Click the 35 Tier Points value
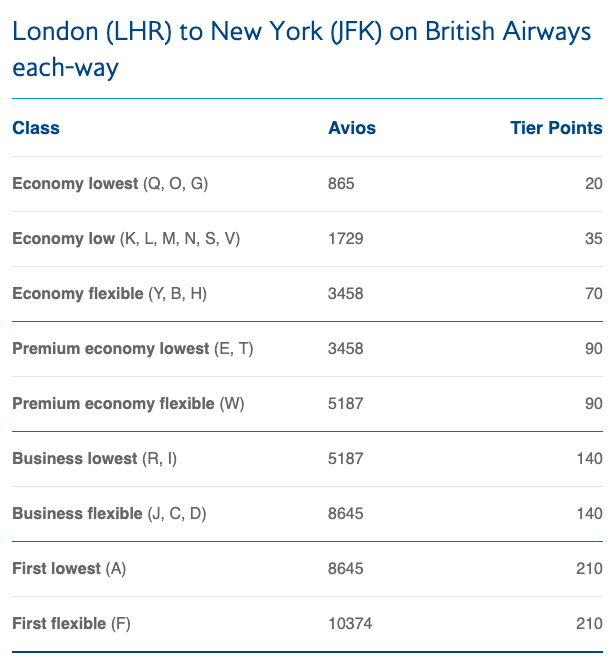 (x=594, y=239)
